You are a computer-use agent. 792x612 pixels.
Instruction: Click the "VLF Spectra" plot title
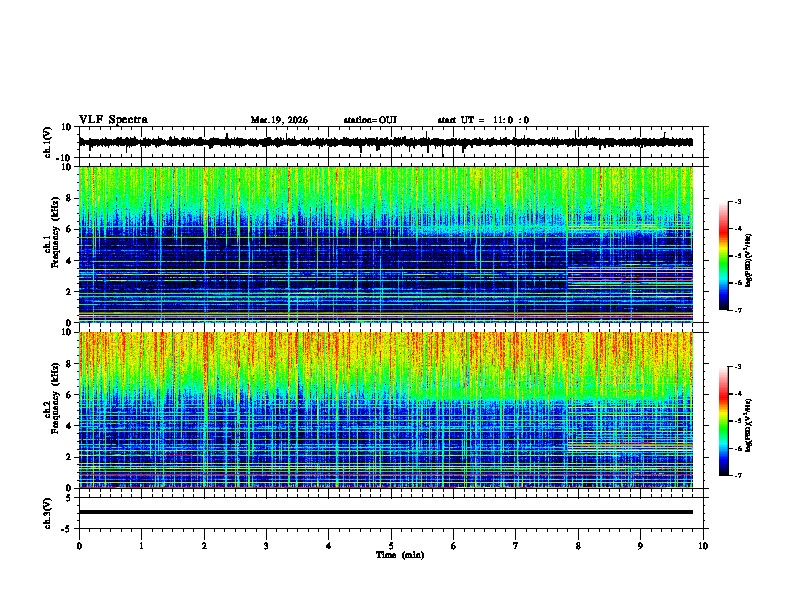[113, 119]
